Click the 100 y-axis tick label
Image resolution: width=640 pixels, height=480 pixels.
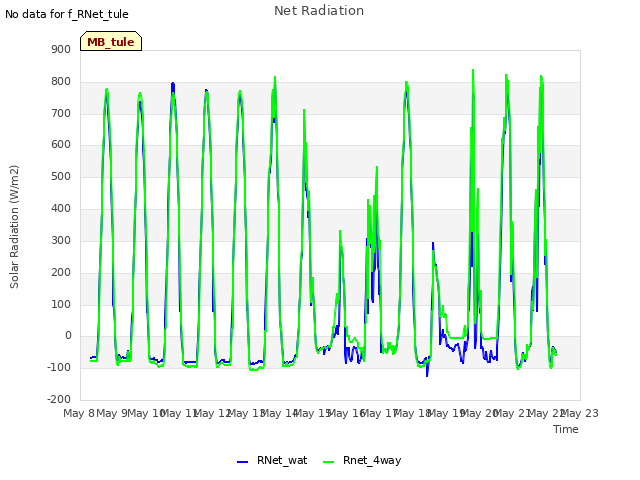click(x=61, y=304)
